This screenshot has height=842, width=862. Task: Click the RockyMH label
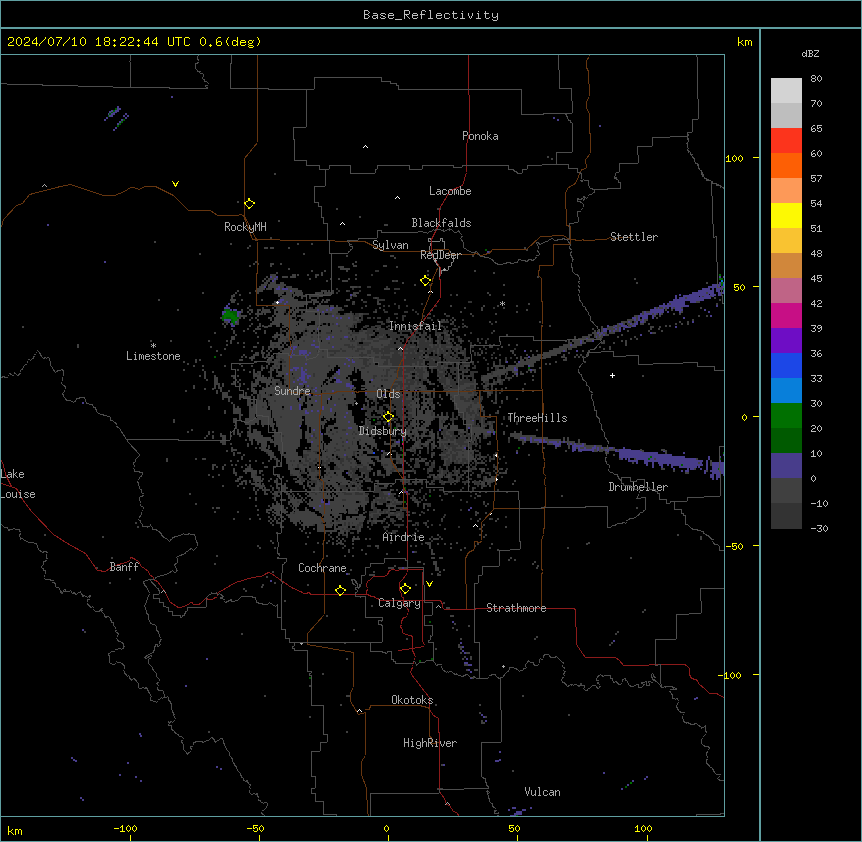pyautogui.click(x=245, y=226)
